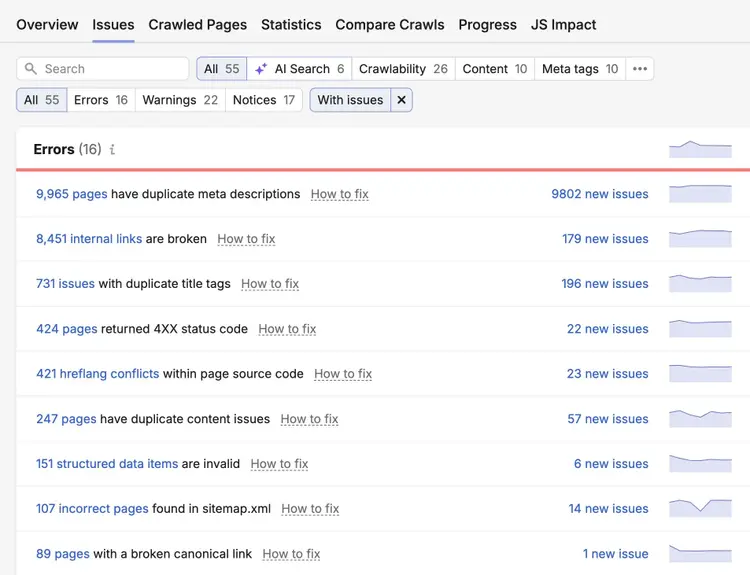The image size is (750, 575).
Task: Filter by Content category
Action: coord(495,69)
